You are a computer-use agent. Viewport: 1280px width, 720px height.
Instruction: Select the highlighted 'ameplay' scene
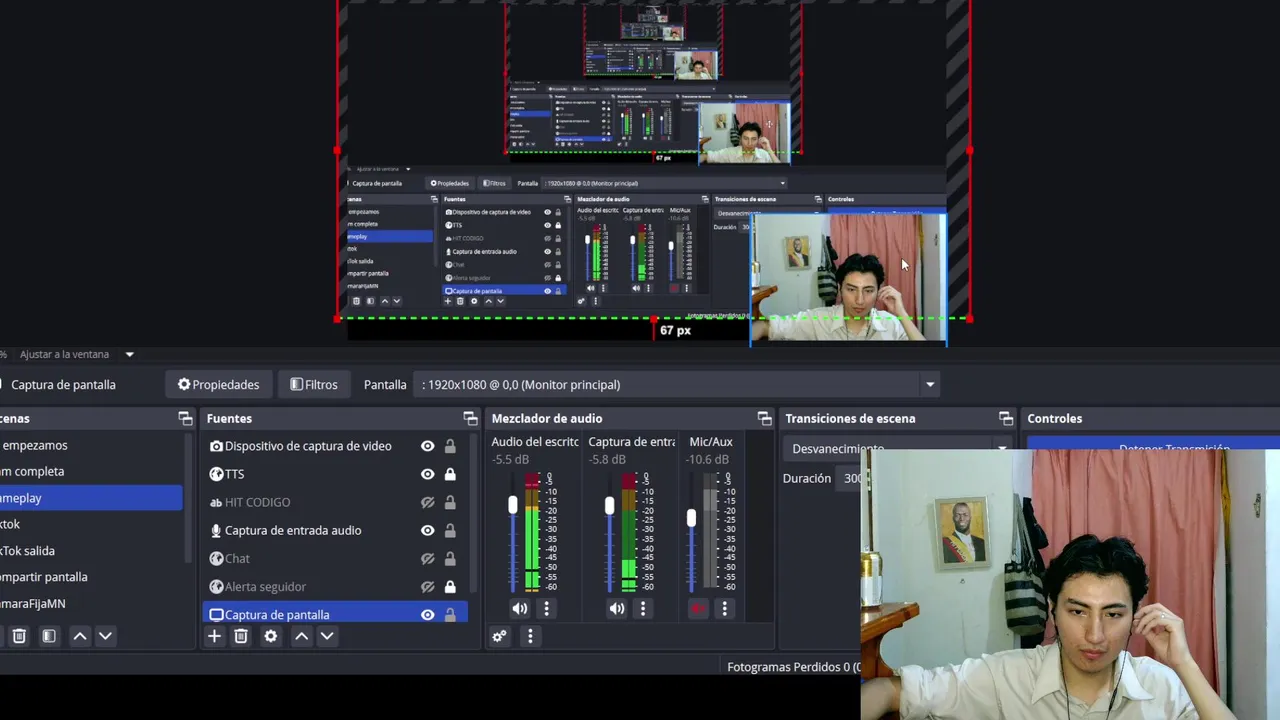pos(91,498)
